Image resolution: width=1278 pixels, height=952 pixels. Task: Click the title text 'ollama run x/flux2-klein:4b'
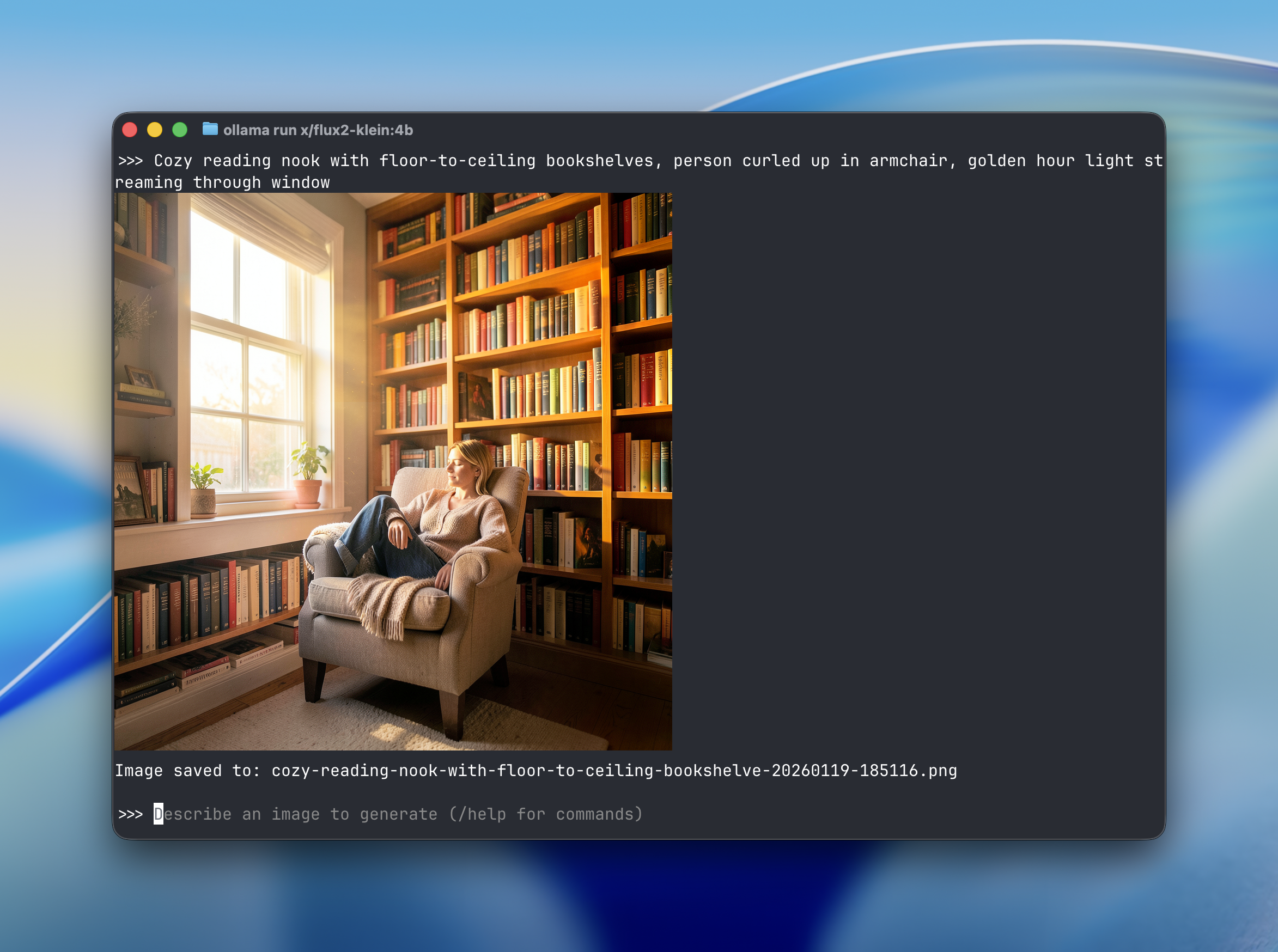tap(318, 130)
